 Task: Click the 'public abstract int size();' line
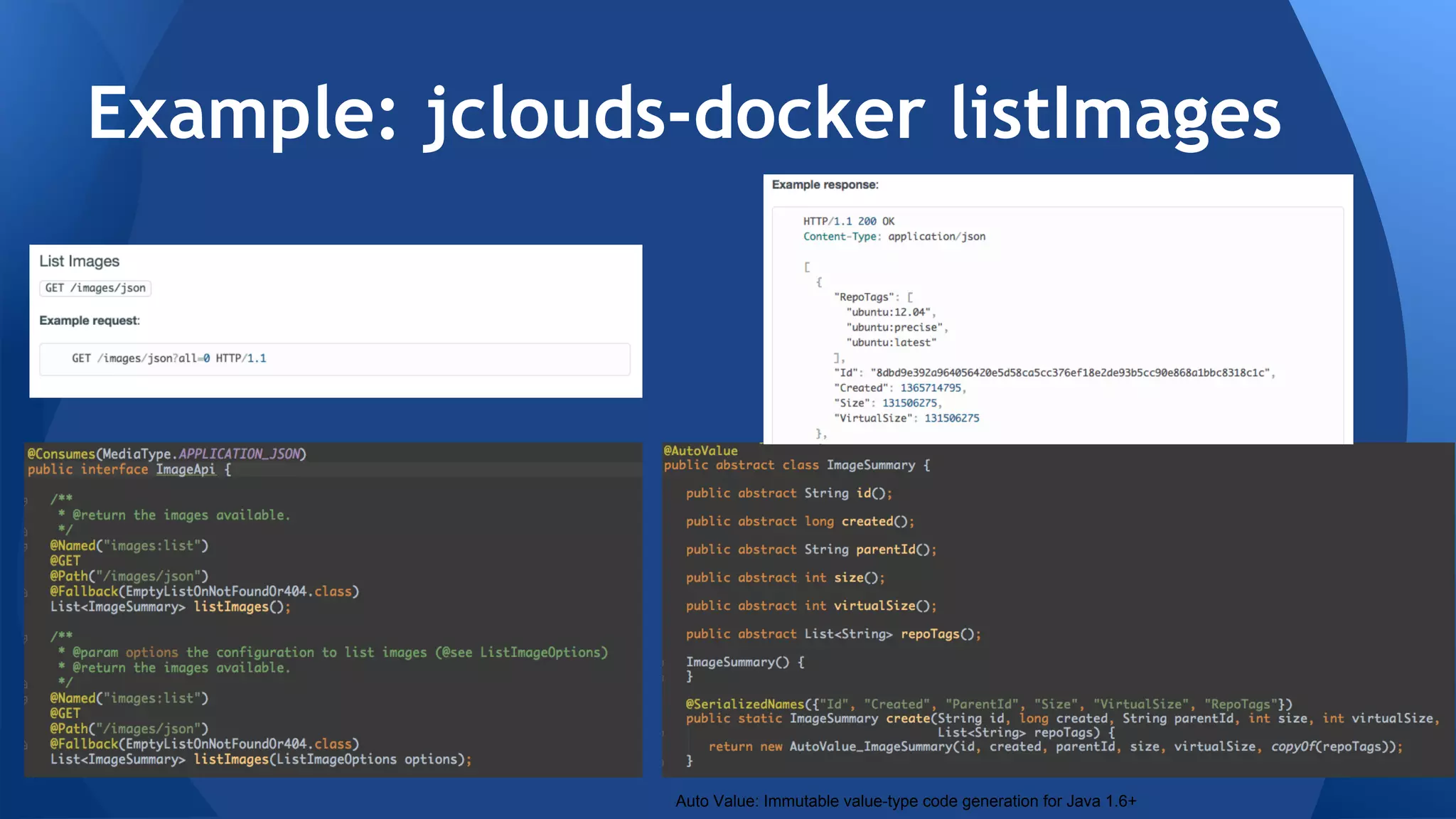coord(786,578)
